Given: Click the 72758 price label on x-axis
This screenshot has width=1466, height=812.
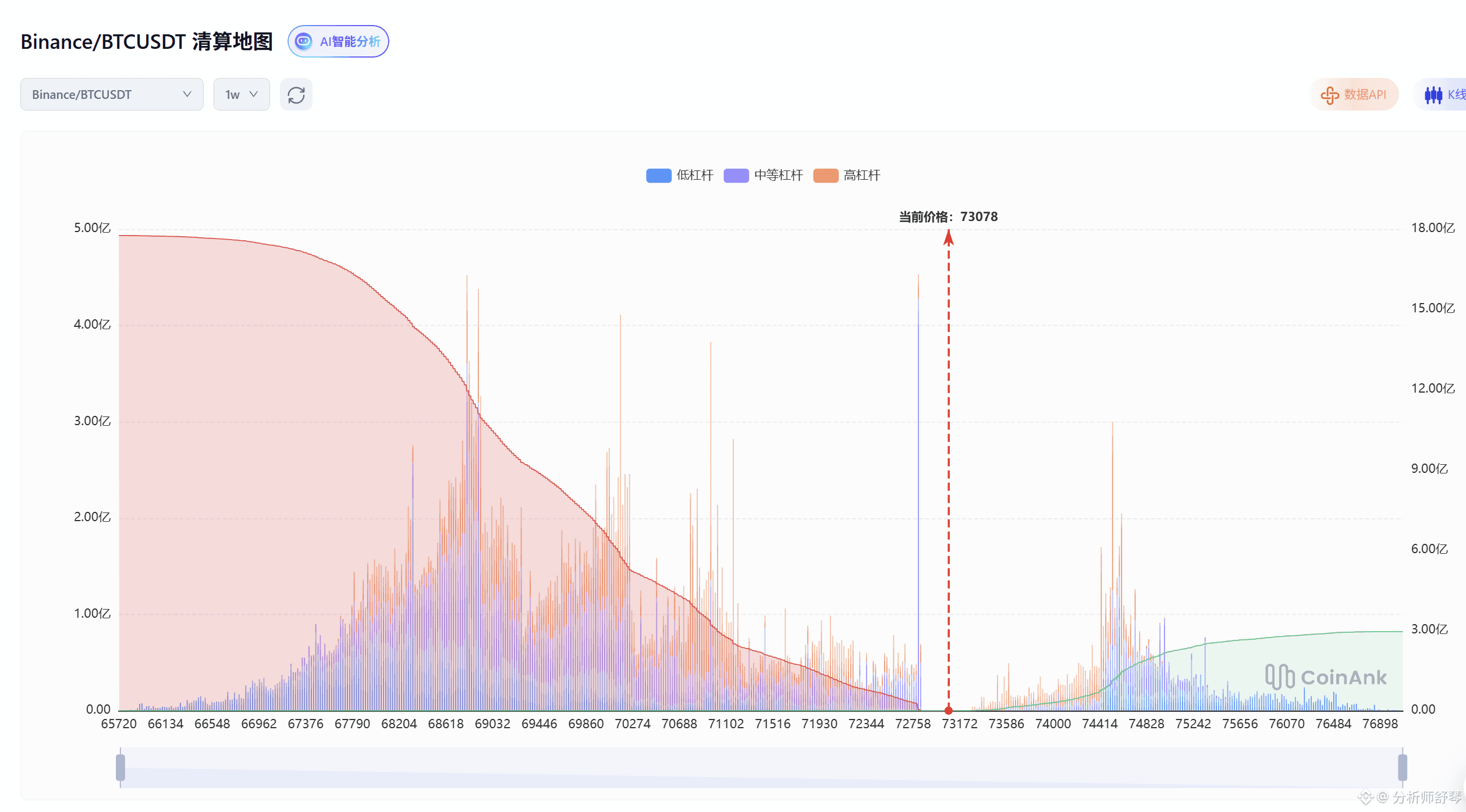Looking at the screenshot, I should [x=913, y=724].
